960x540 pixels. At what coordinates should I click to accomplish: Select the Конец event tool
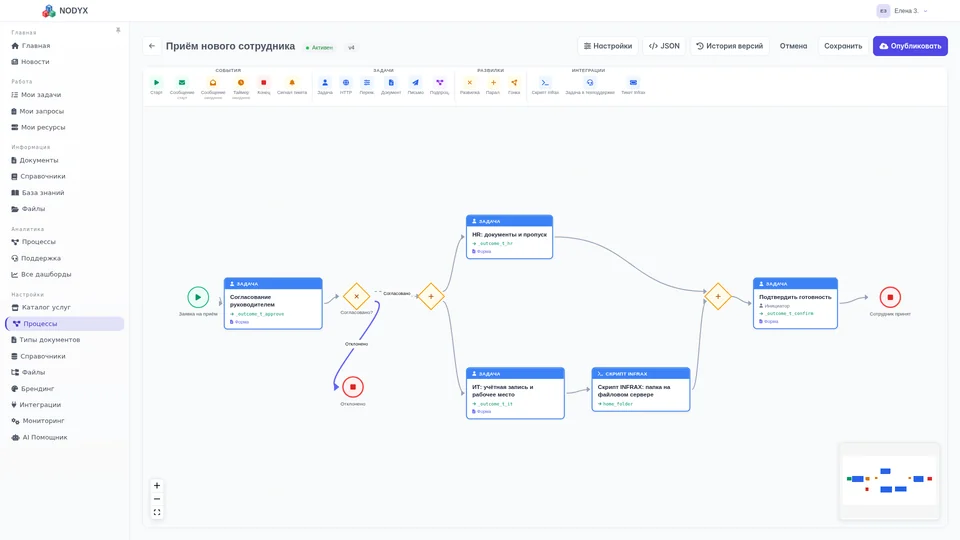(263, 86)
